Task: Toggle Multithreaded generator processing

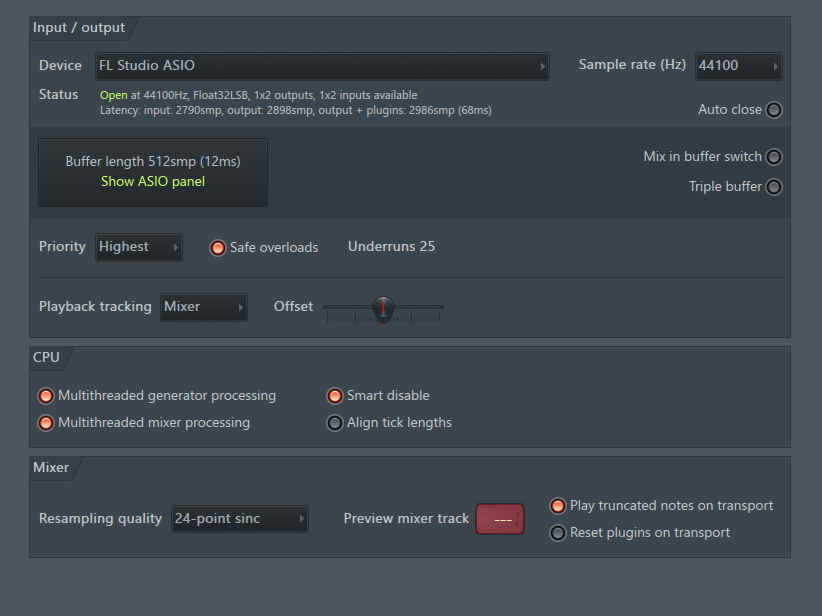Action: point(46,396)
